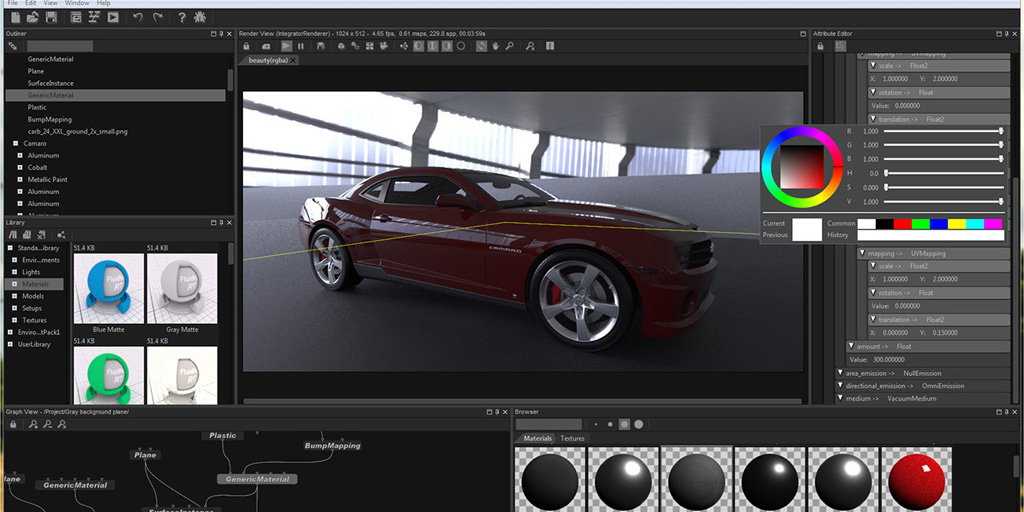
Task: Click the bug report icon
Action: pyautogui.click(x=200, y=18)
